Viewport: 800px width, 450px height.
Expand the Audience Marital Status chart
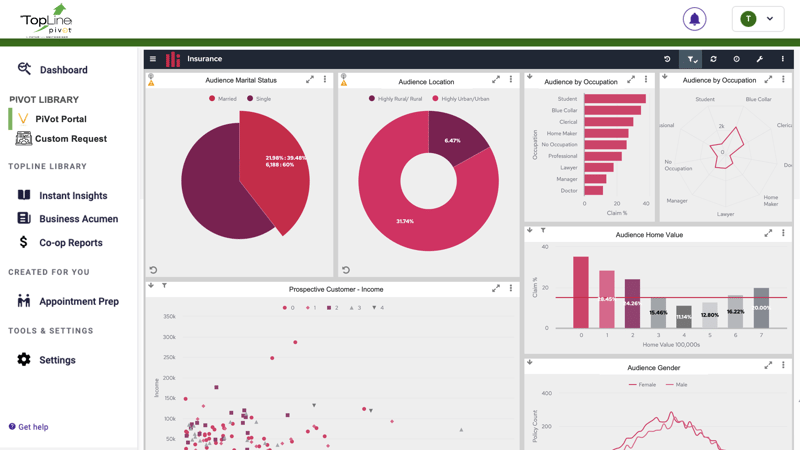pyautogui.click(x=310, y=80)
